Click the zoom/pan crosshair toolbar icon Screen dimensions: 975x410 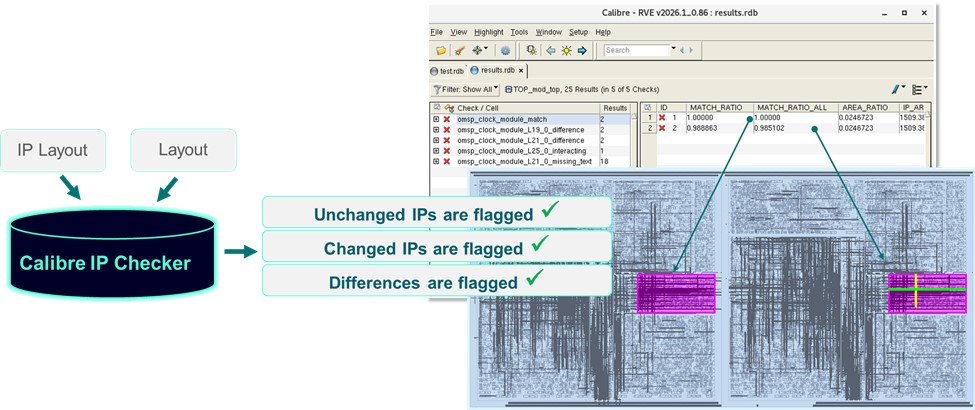coord(477,50)
